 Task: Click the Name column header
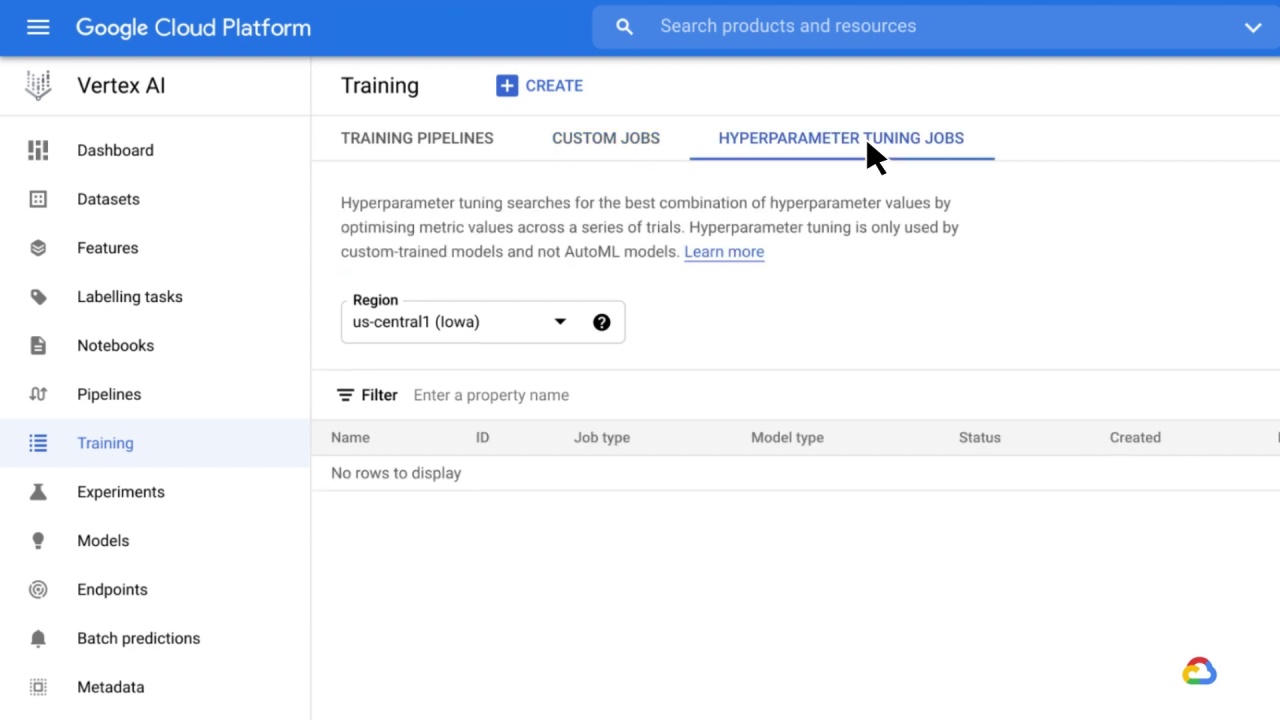point(350,438)
